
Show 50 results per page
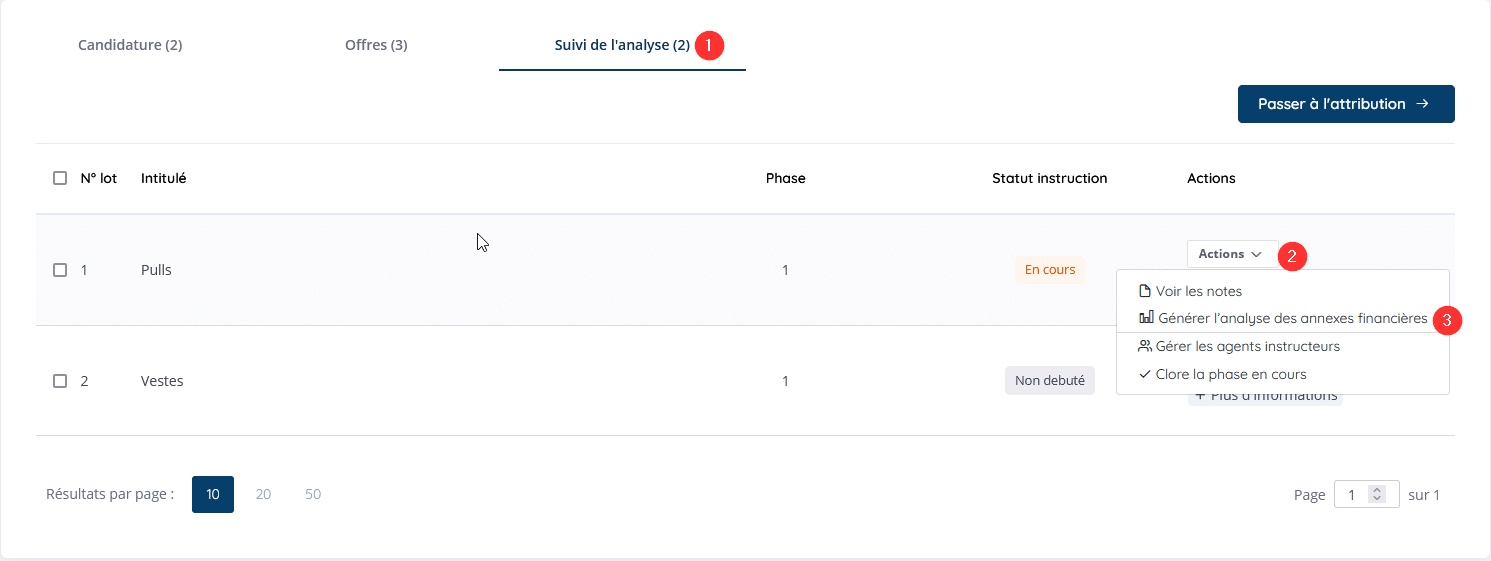point(313,494)
